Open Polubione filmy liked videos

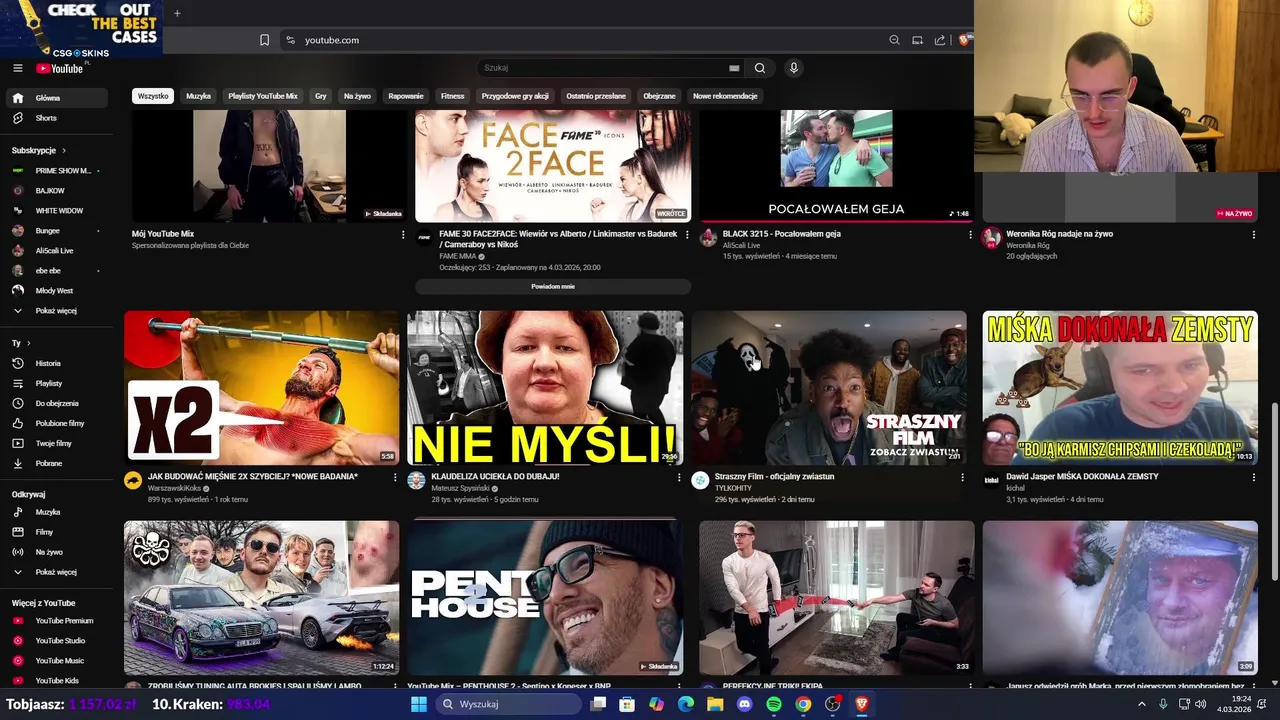coord(56,423)
